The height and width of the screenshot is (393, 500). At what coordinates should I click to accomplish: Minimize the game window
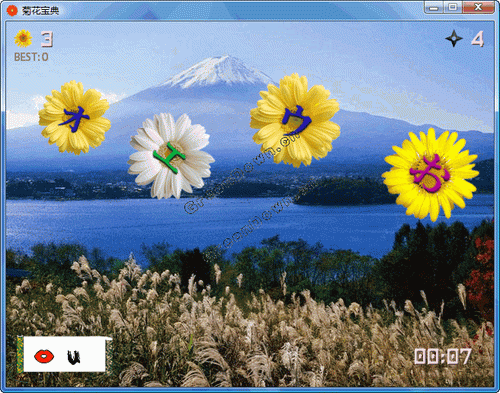click(433, 7)
